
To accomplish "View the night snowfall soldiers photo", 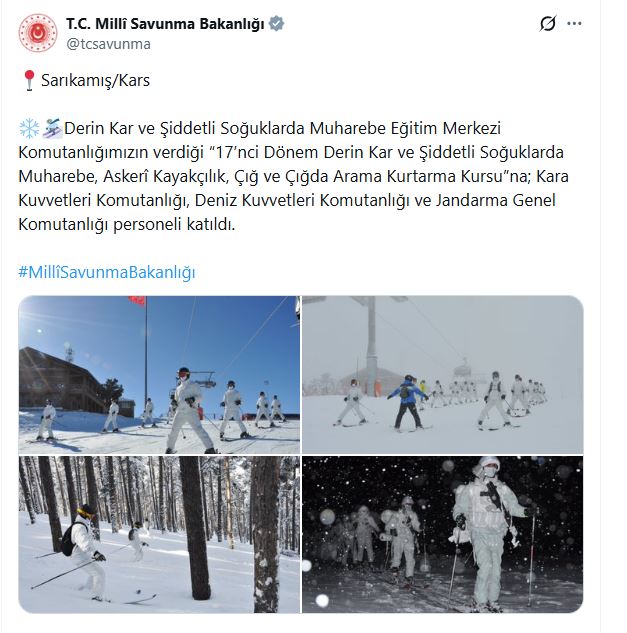I will coord(443,534).
